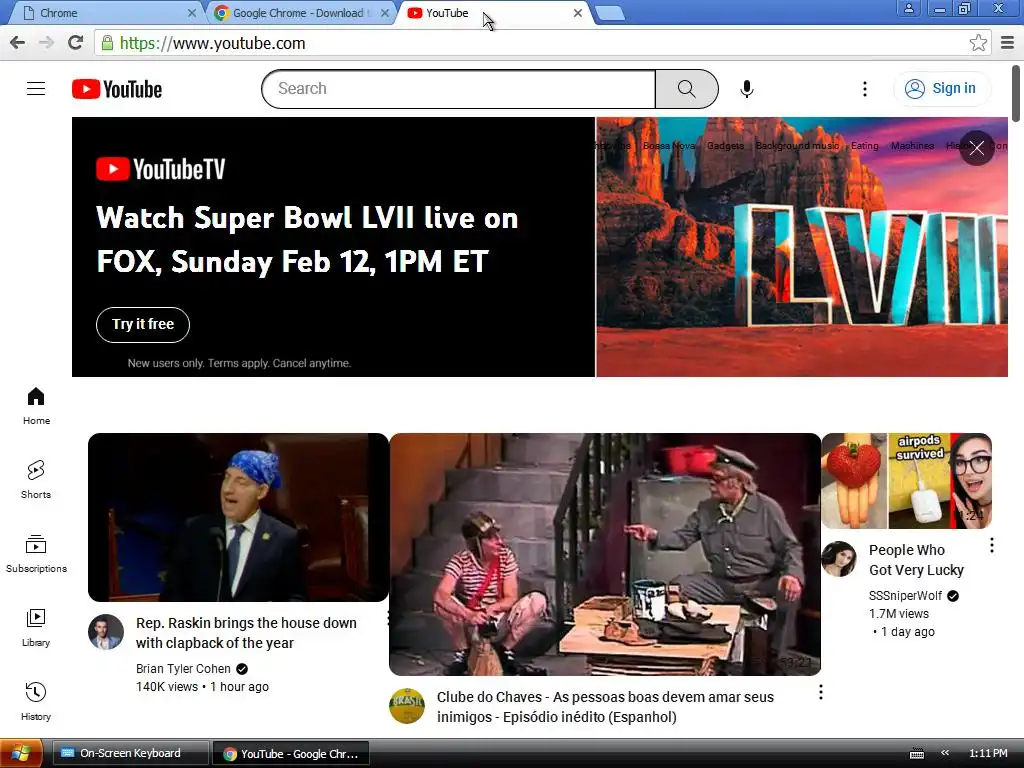
Task: Start voice search with microphone icon
Action: 746,89
